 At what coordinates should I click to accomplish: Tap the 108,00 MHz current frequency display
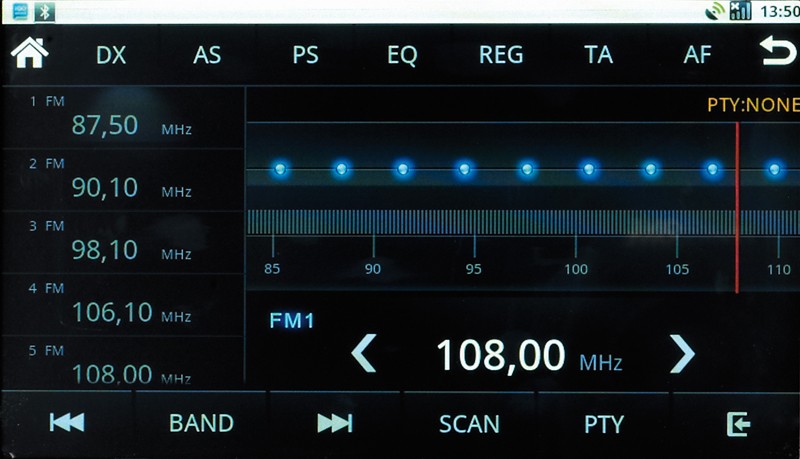tap(529, 355)
